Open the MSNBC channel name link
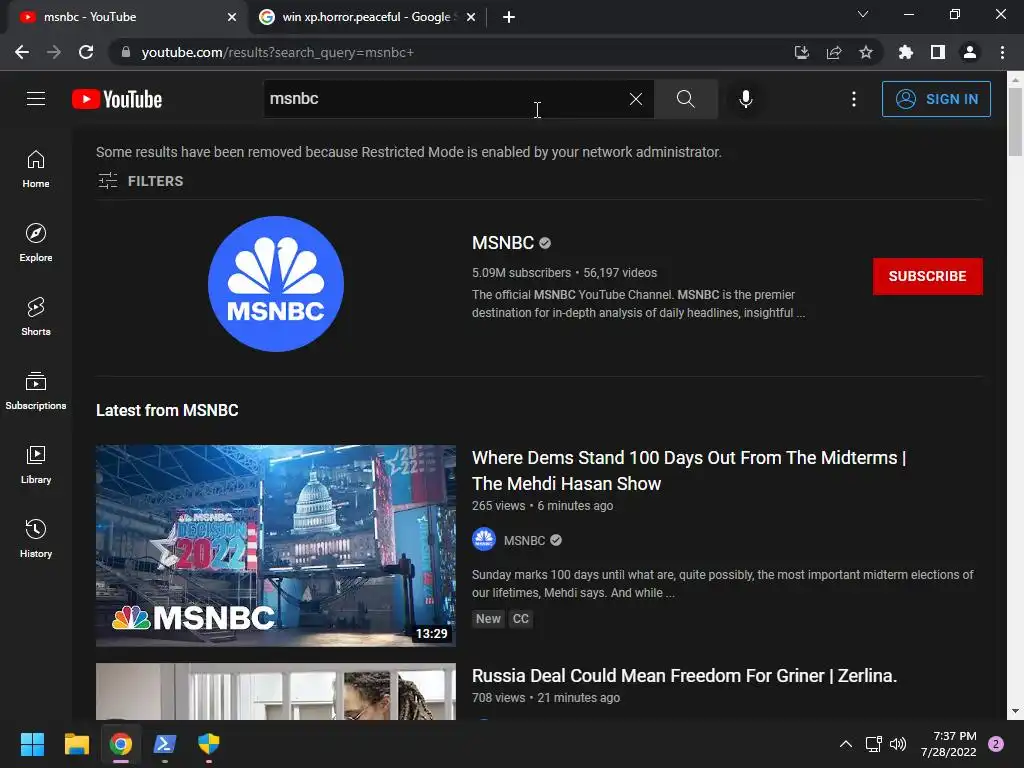The width and height of the screenshot is (1024, 768). pyautogui.click(x=503, y=243)
